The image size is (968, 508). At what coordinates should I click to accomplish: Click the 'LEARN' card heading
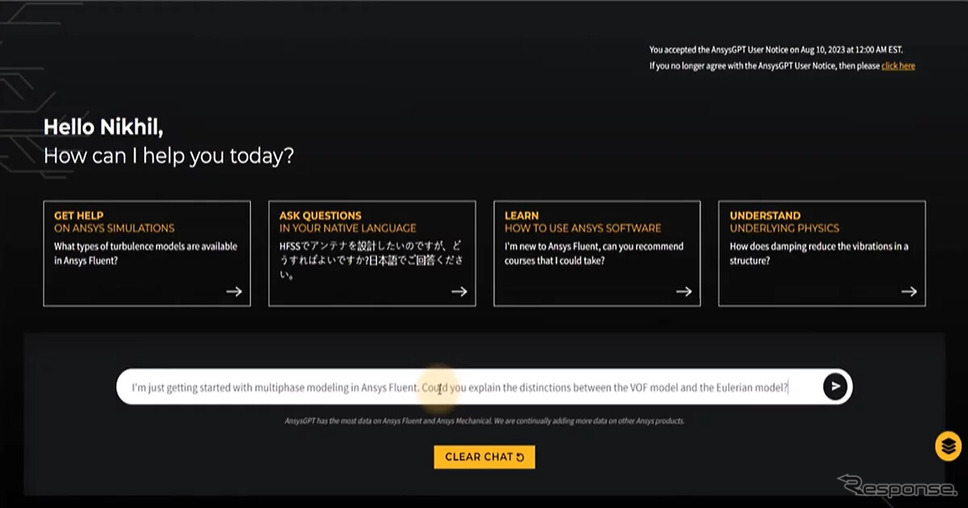(x=522, y=215)
